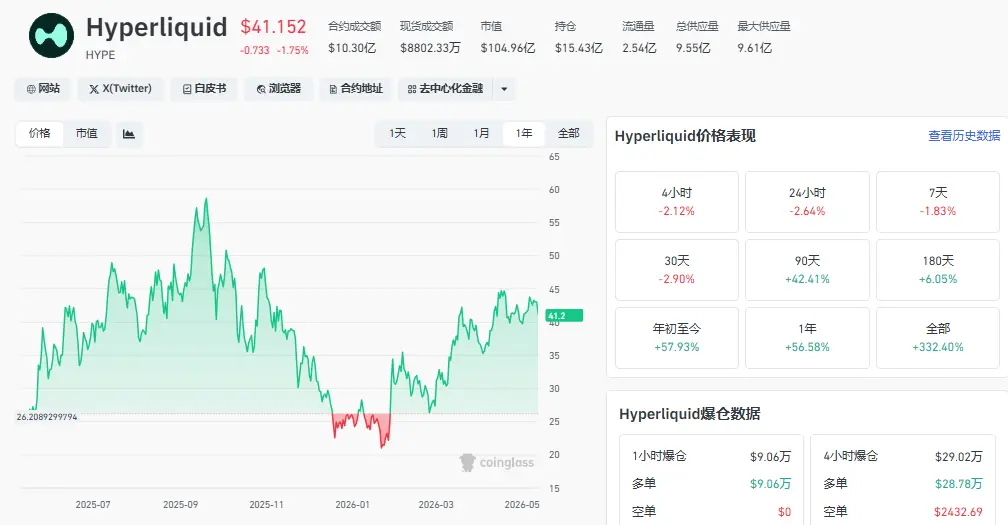Click the 2026-01 axis date label
This screenshot has width=1008, height=525.
tap(352, 505)
